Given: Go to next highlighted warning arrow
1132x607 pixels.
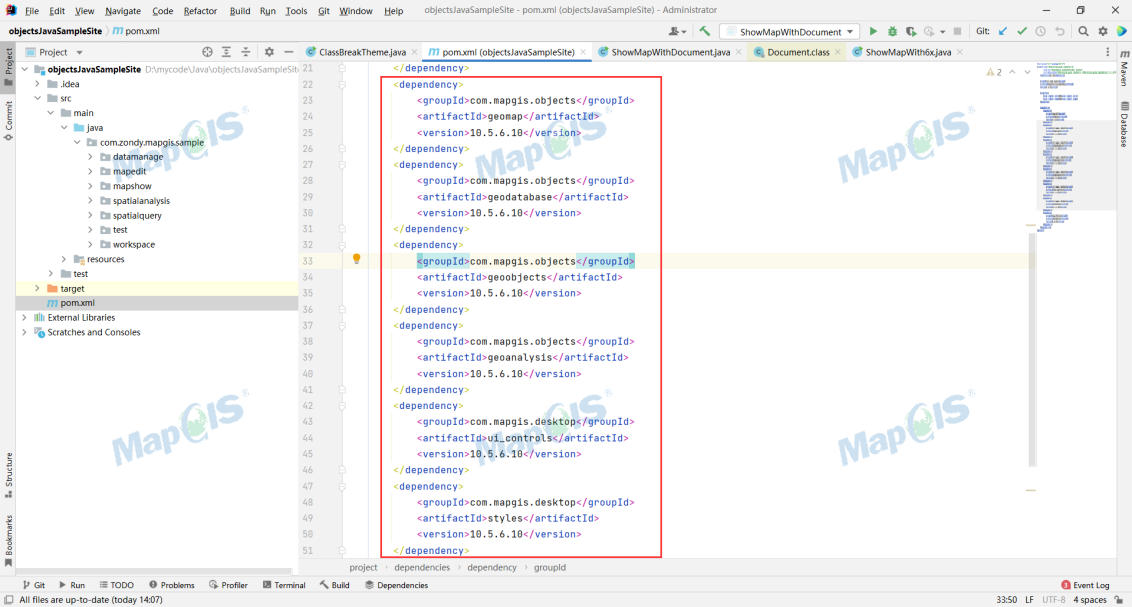Looking at the screenshot, I should coord(1027,72).
